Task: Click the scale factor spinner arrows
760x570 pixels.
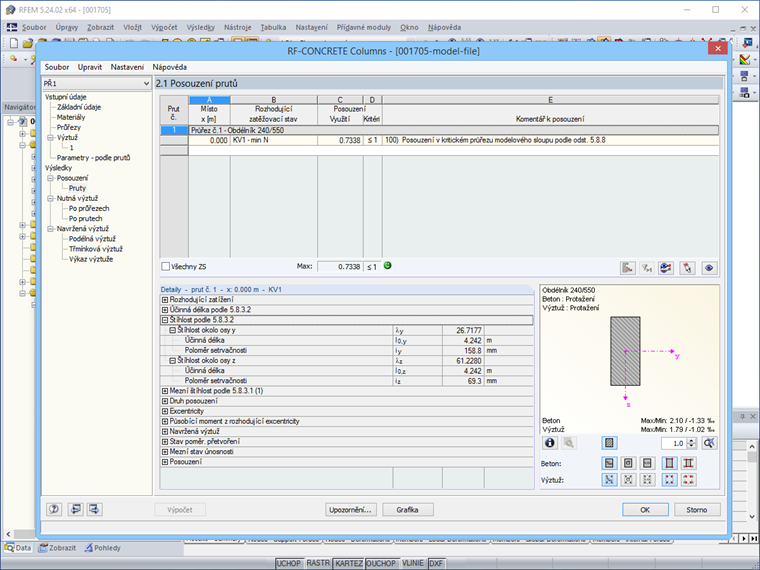Action: click(693, 443)
